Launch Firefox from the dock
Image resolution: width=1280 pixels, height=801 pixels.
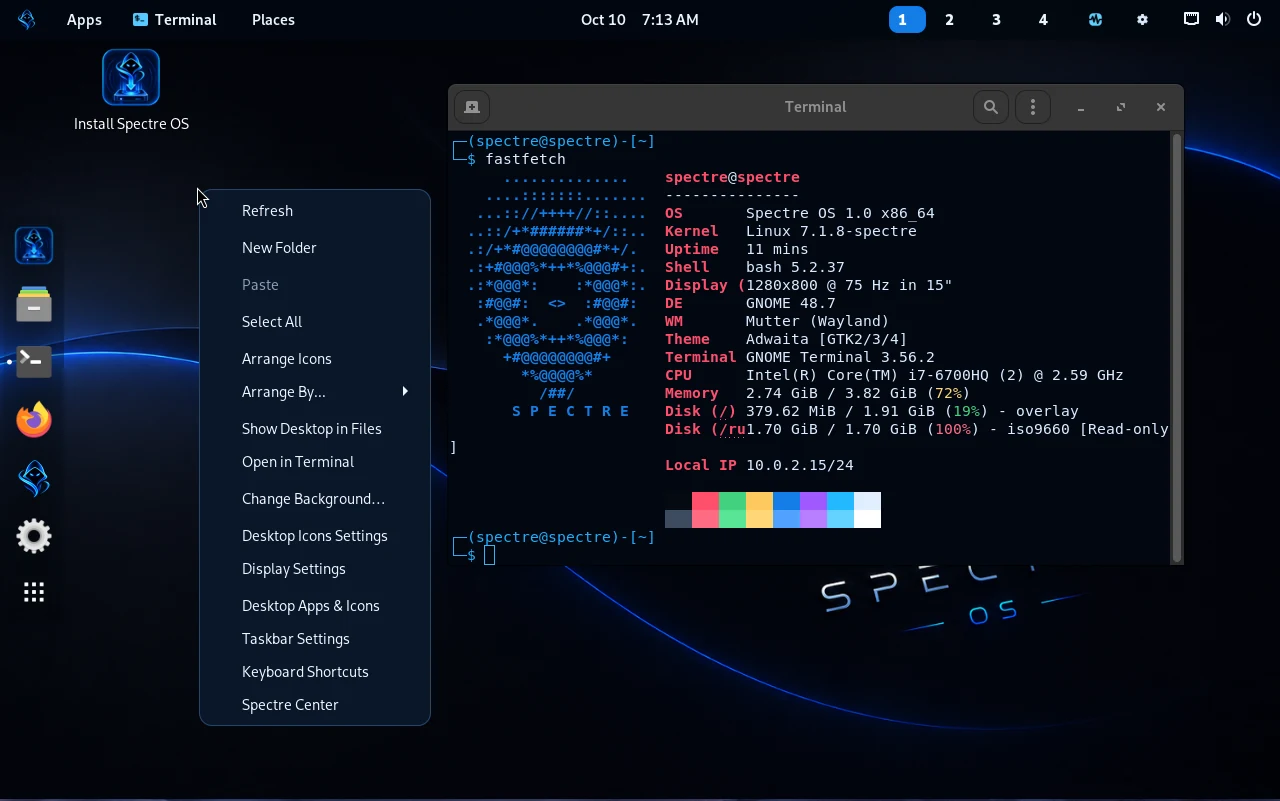[34, 420]
